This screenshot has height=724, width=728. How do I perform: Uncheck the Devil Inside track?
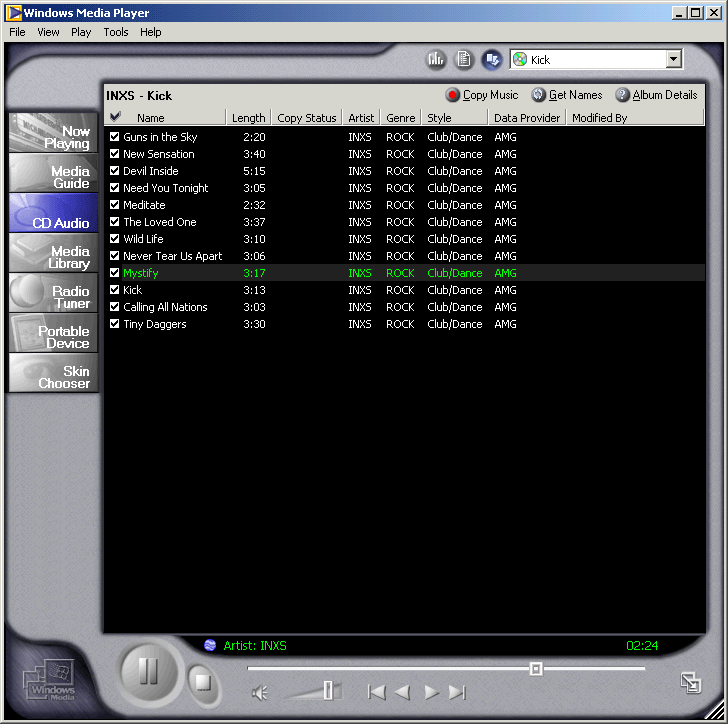(114, 170)
